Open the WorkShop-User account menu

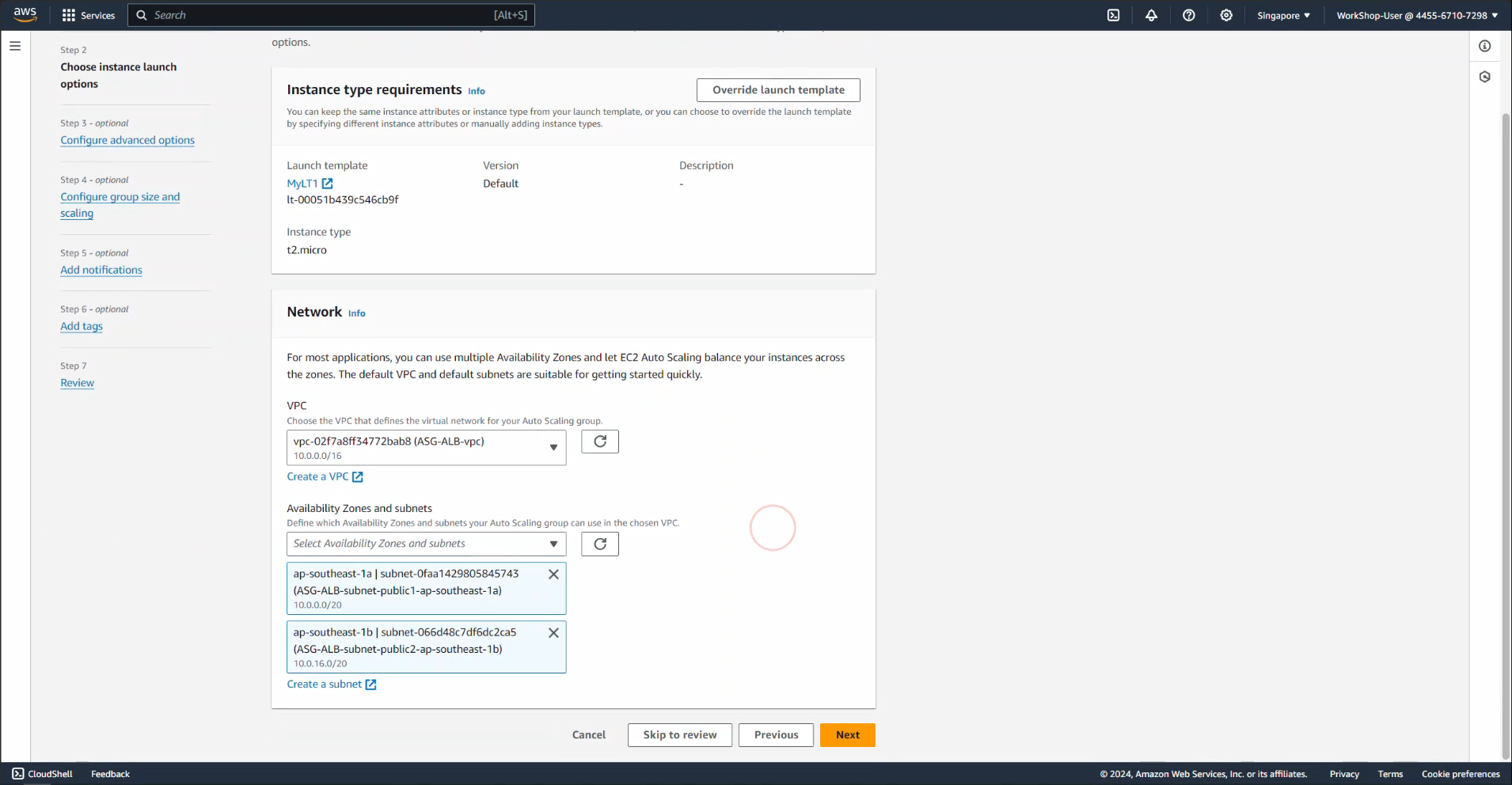1416,15
